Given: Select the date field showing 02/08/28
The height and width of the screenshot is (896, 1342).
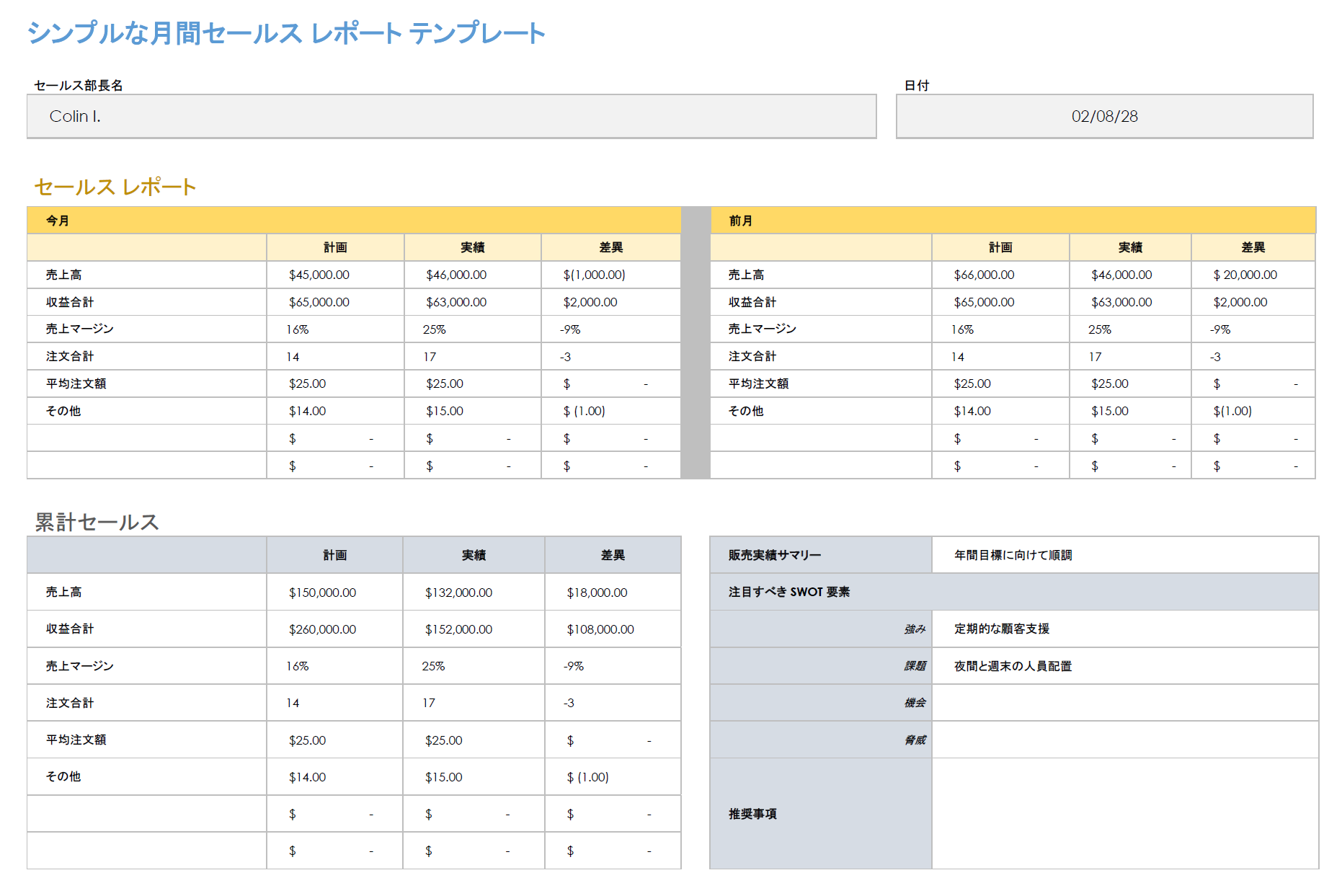Looking at the screenshot, I should [1104, 116].
